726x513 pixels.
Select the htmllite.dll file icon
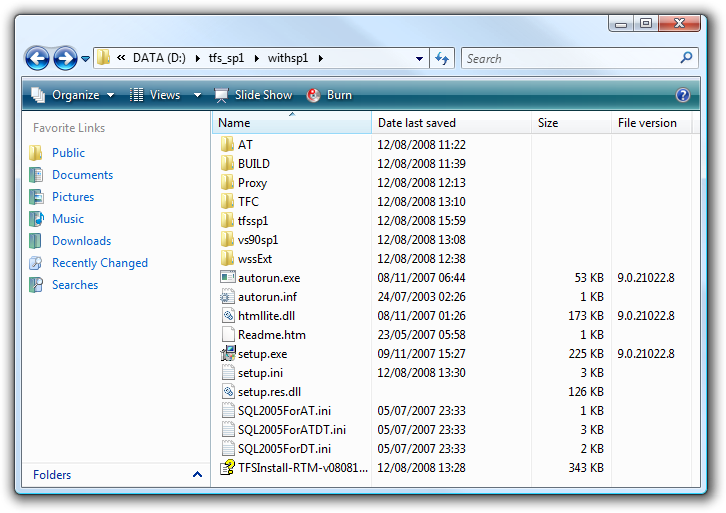coord(228,315)
